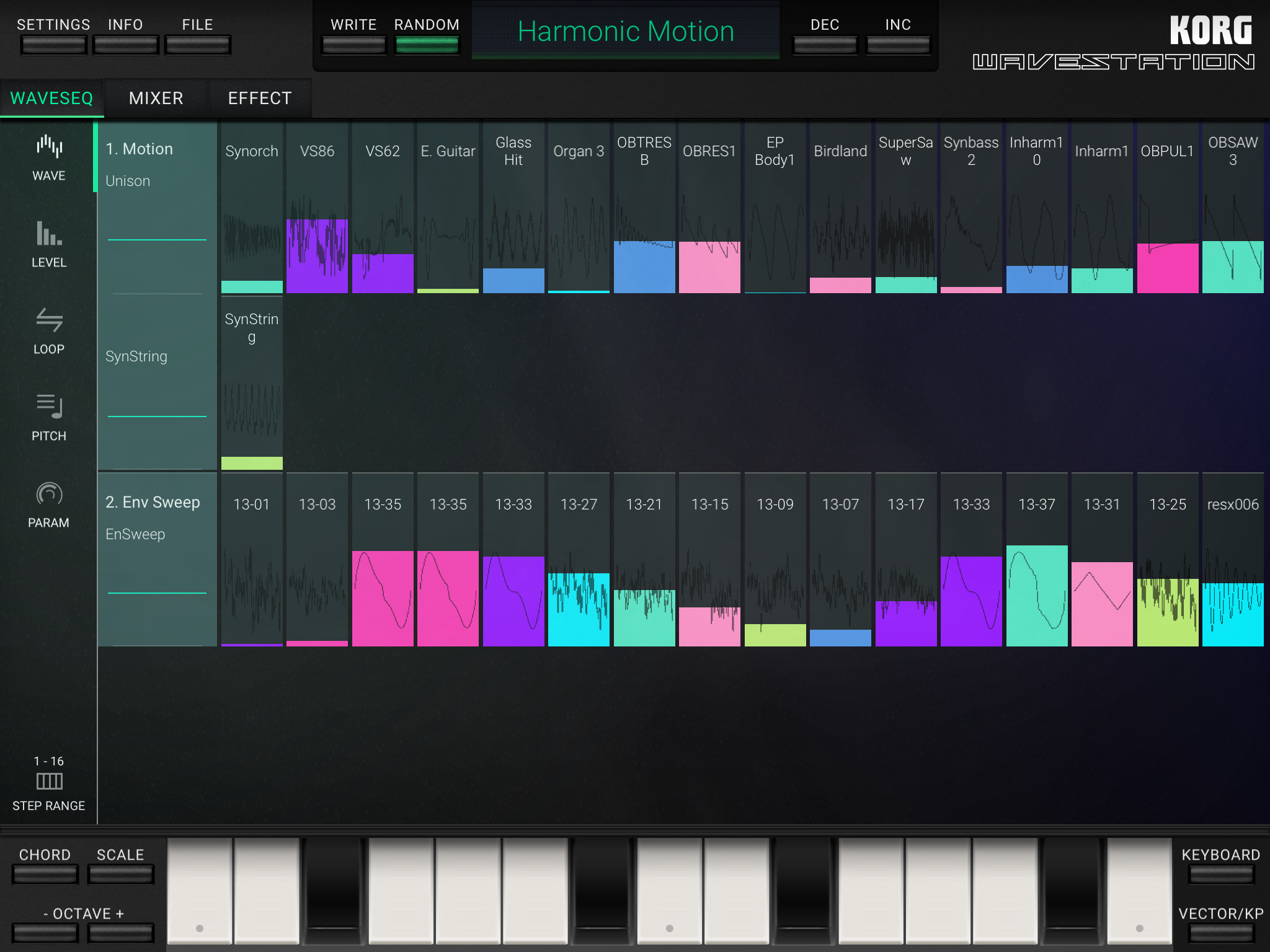
Task: Select the OBTRES B wave step
Action: click(644, 208)
